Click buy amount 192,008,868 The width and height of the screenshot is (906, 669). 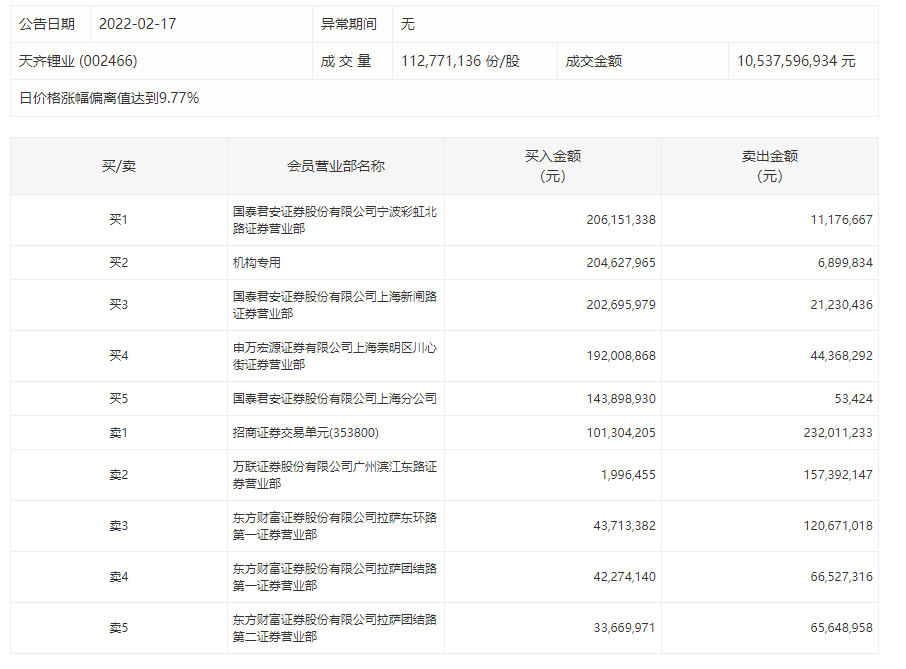pyautogui.click(x=621, y=356)
